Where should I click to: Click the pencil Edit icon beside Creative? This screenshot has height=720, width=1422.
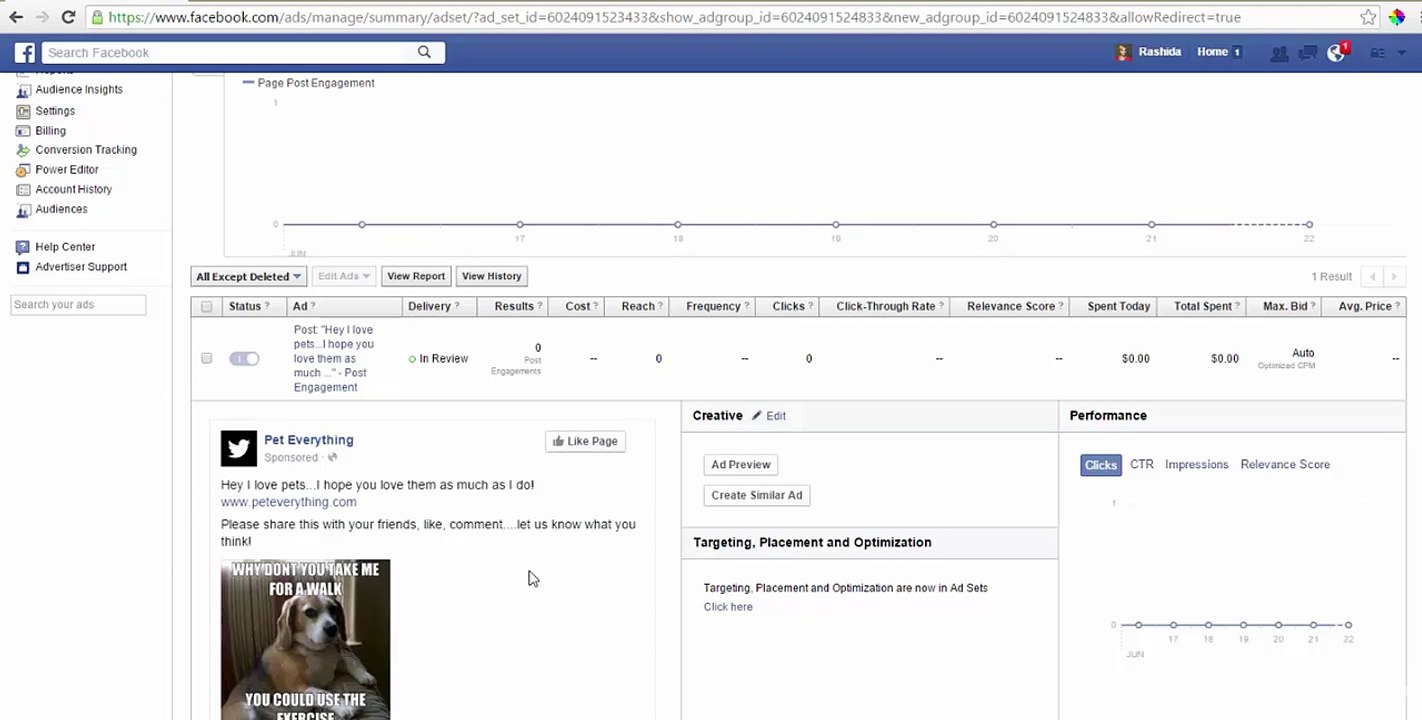pos(757,416)
